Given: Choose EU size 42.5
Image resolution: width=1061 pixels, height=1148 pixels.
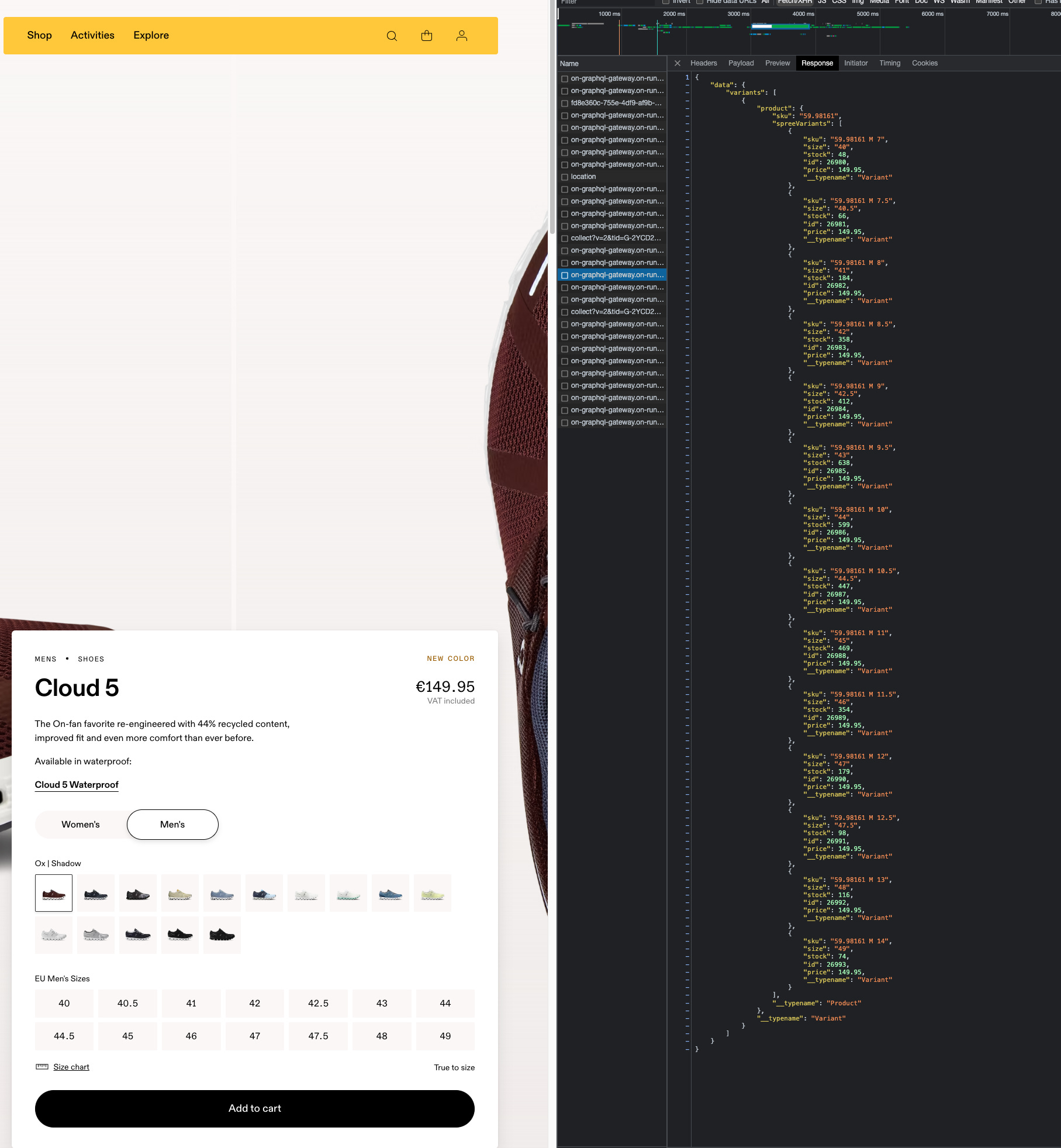Looking at the screenshot, I should click(319, 1003).
